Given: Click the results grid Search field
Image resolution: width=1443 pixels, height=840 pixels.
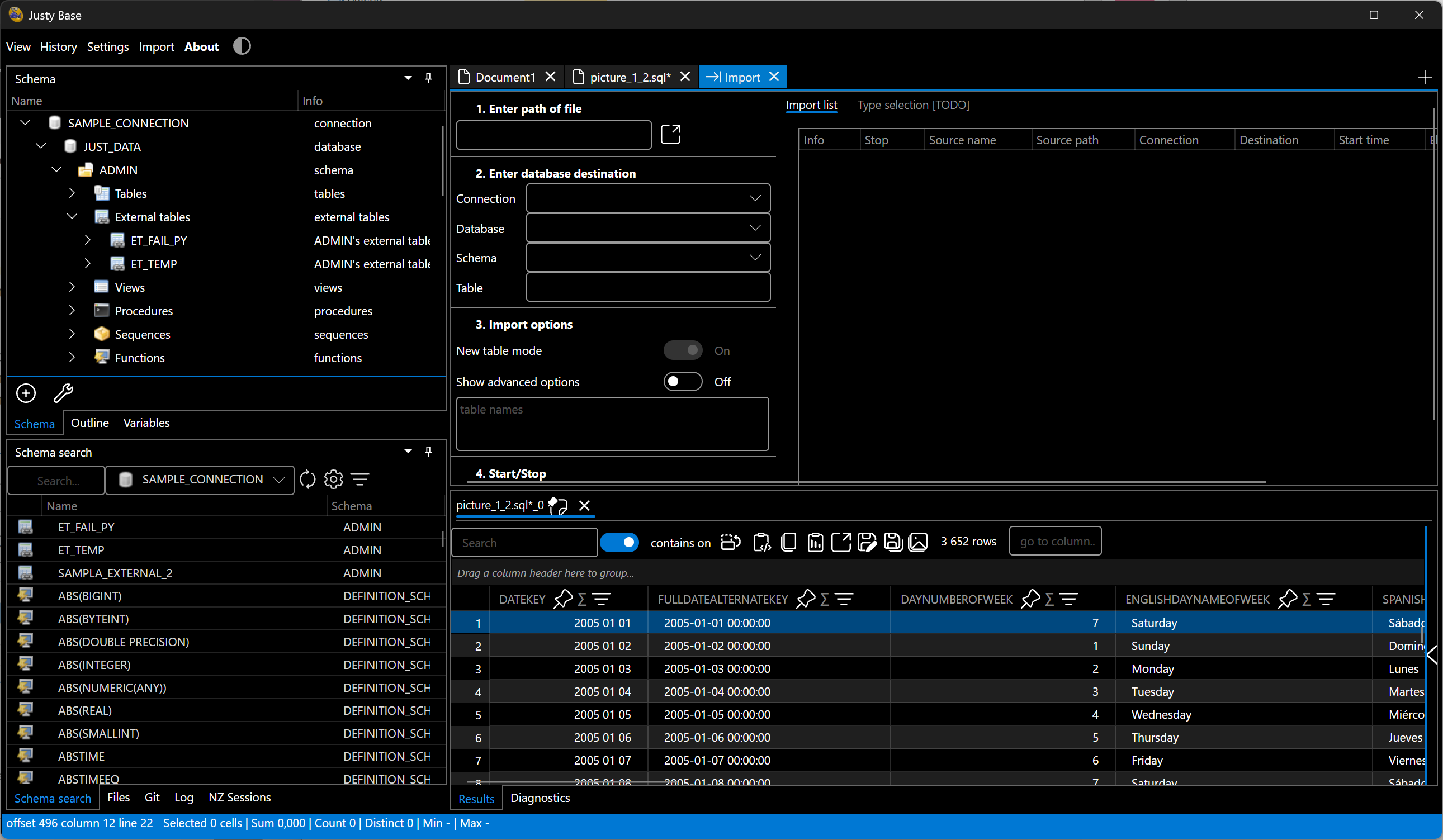Looking at the screenshot, I should tap(524, 542).
